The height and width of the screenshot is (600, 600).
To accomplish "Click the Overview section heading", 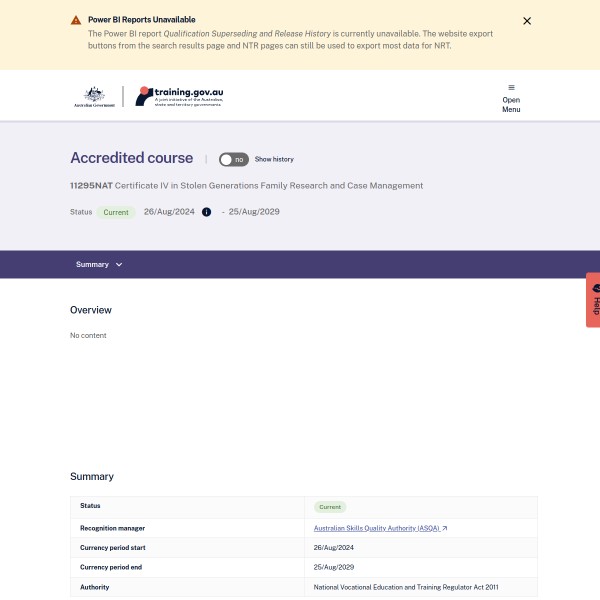I will pos(91,310).
